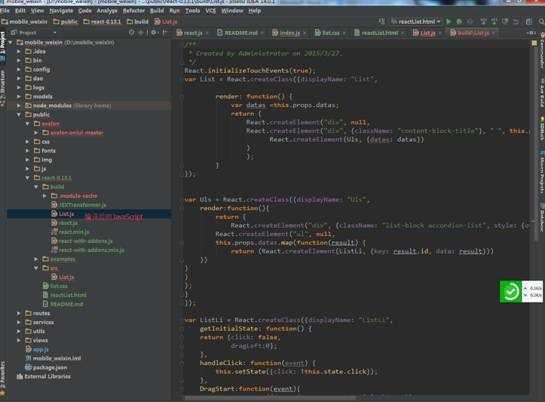Open the File menu
The image size is (545, 402).
pos(5,11)
